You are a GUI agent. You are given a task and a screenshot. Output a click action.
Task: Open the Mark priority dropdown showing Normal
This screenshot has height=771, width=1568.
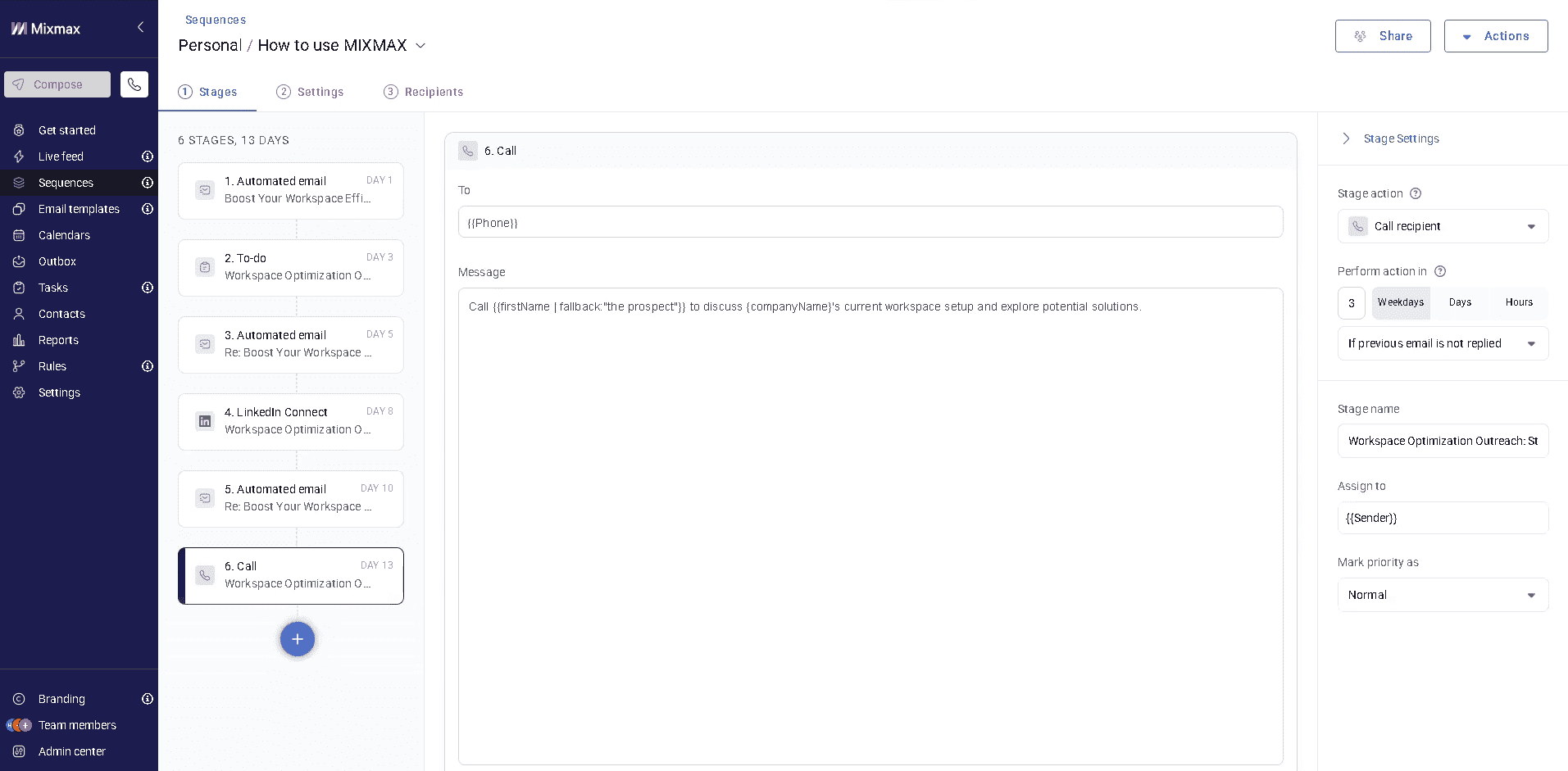[x=1443, y=595]
